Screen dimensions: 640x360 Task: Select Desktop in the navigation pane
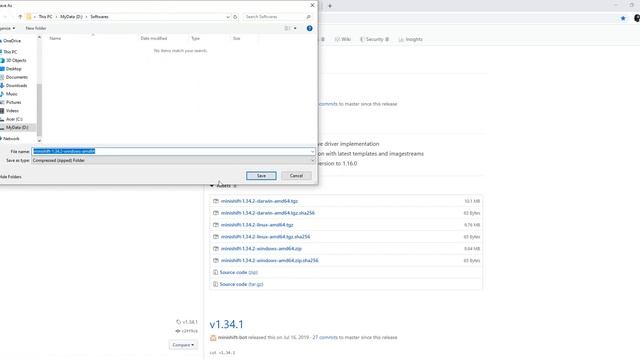click(13, 69)
